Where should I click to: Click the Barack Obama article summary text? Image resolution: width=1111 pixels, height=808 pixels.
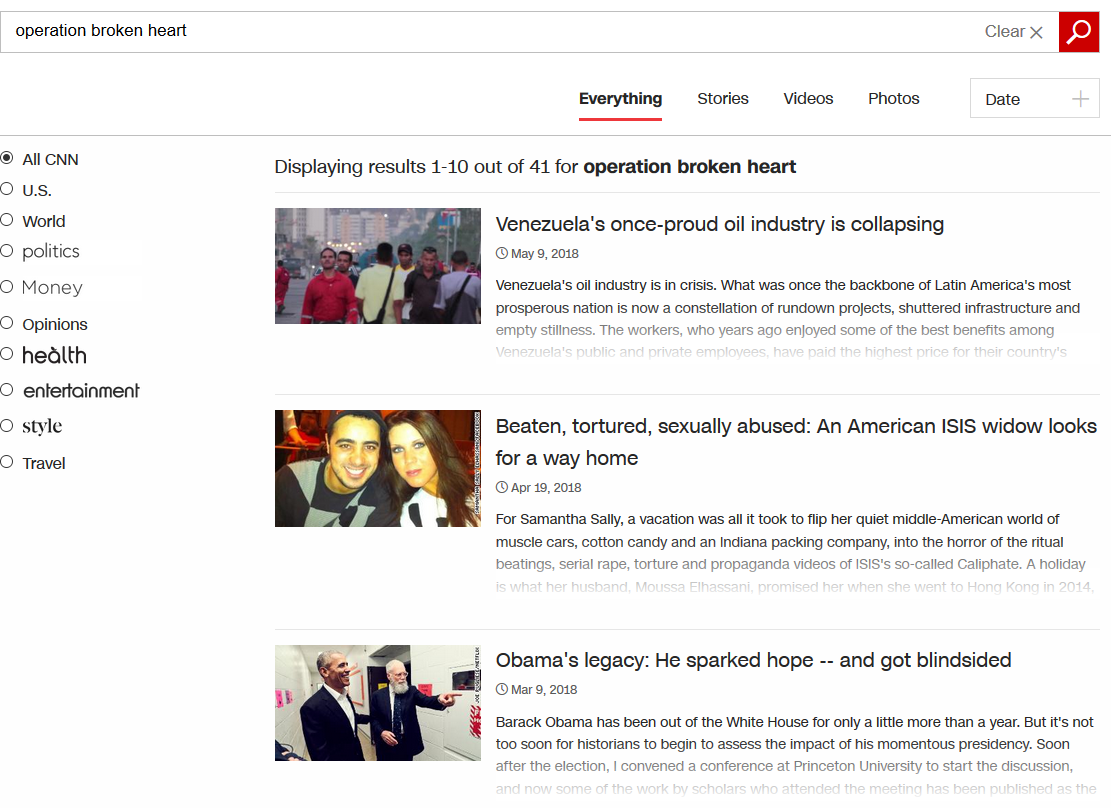click(x=796, y=756)
